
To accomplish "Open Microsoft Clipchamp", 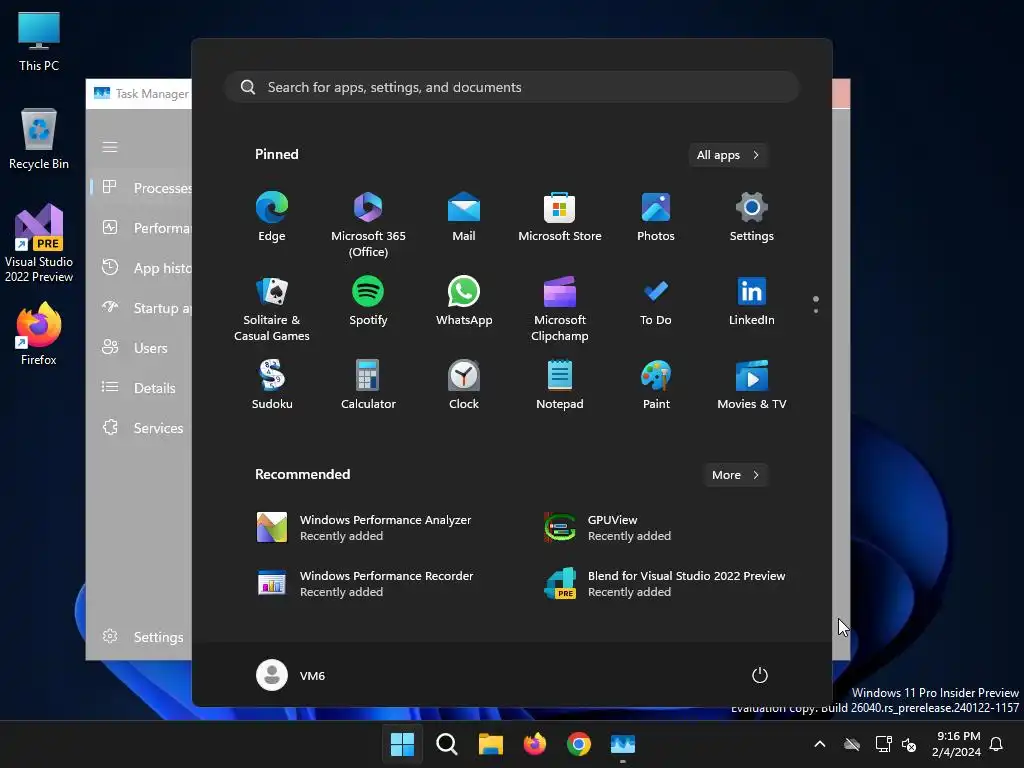I will 560,308.
